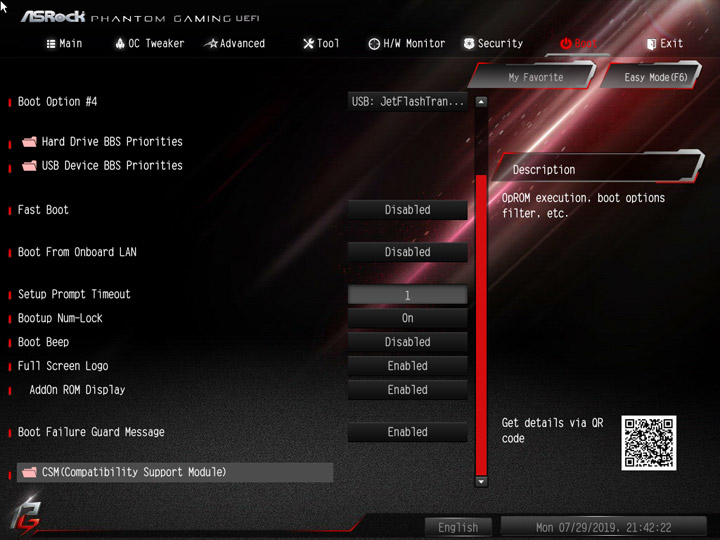The height and width of the screenshot is (540, 720).
Task: Switch to the Boot tab
Action: (x=579, y=44)
